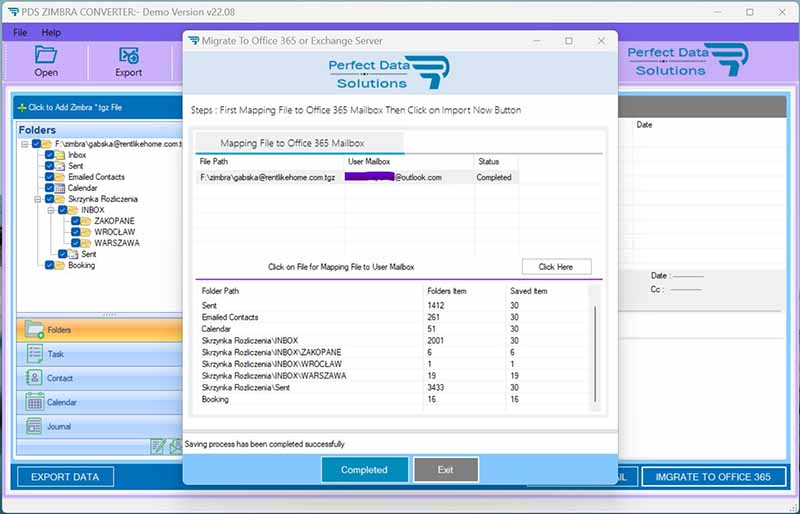800x514 pixels.
Task: Select the Contact panel icon
Action: [x=34, y=378]
